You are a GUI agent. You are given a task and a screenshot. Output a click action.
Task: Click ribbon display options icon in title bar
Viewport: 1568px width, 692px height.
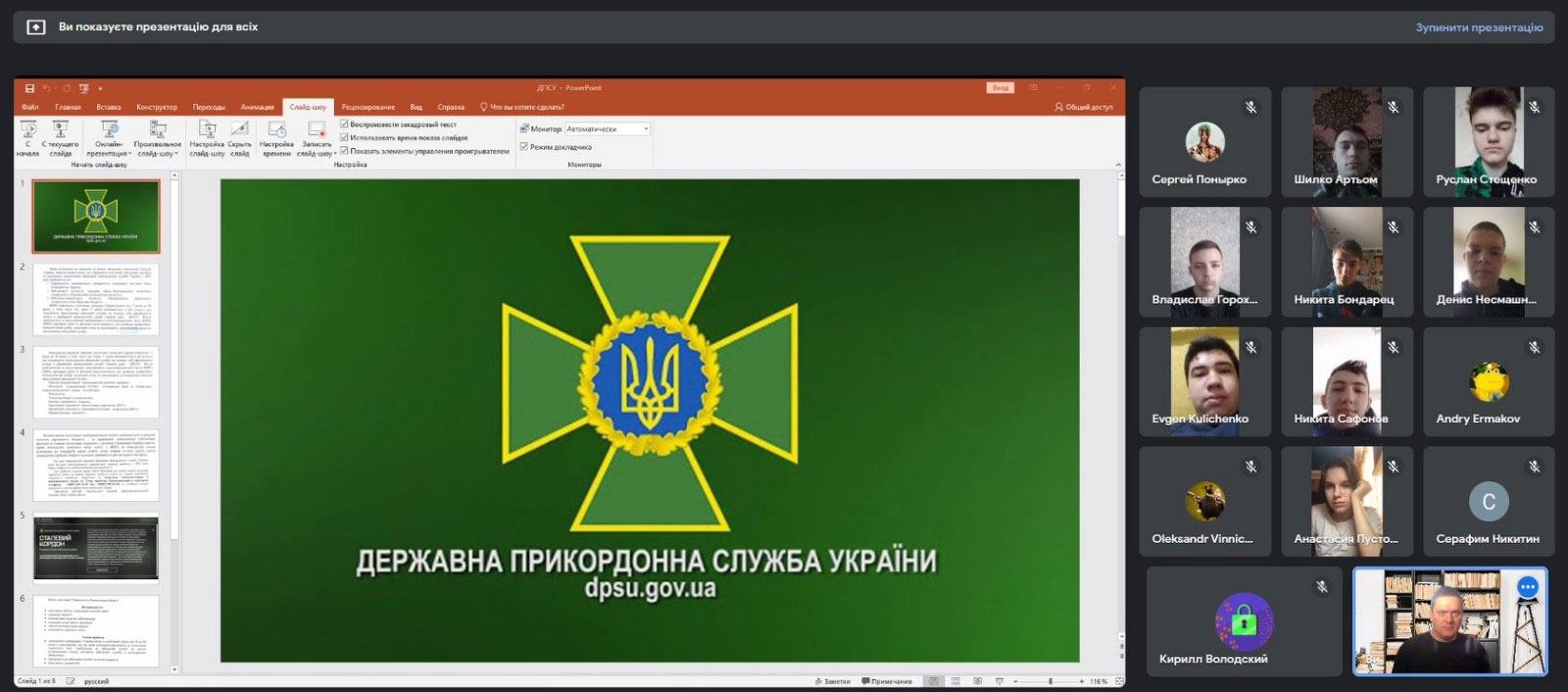[1034, 88]
